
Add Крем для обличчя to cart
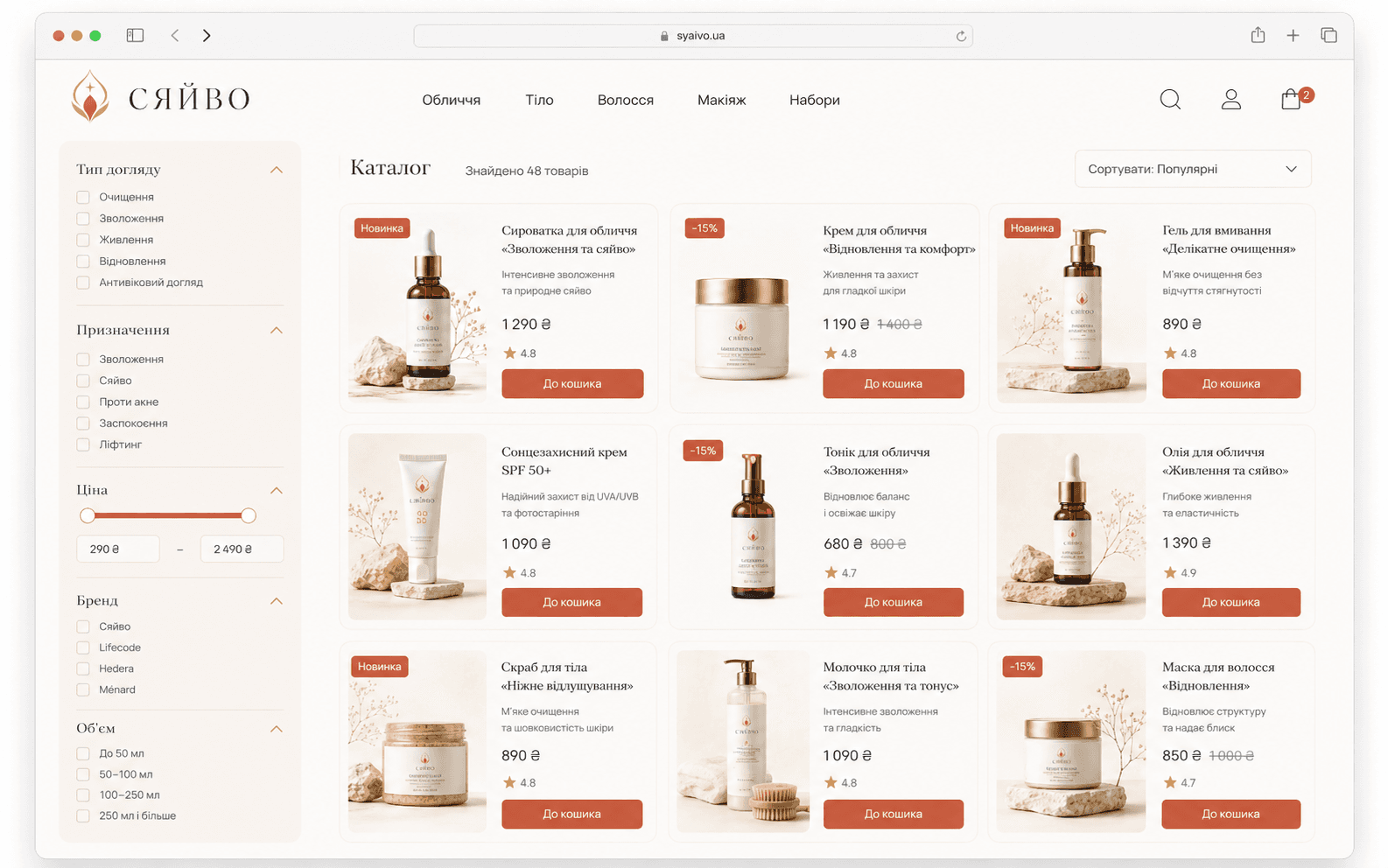point(894,383)
